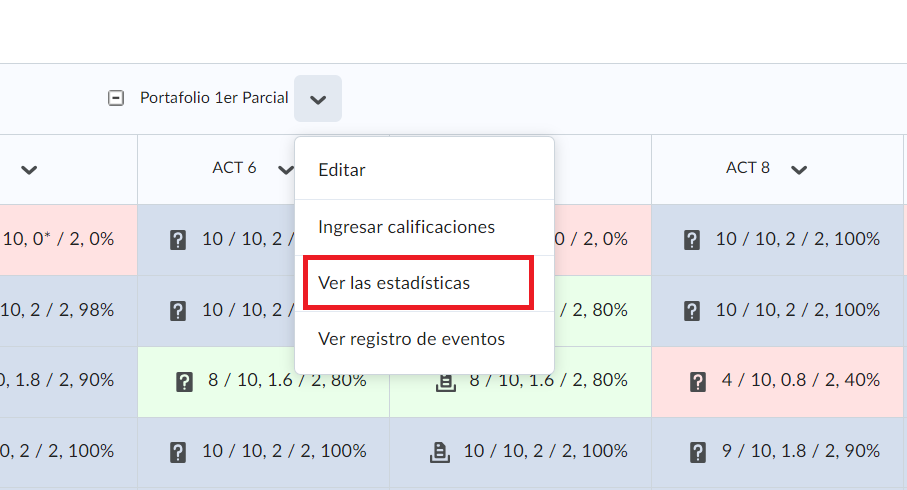Image resolution: width=907 pixels, height=490 pixels.
Task: Collapse the Portafolio 1er Parcial category
Action: click(x=117, y=98)
